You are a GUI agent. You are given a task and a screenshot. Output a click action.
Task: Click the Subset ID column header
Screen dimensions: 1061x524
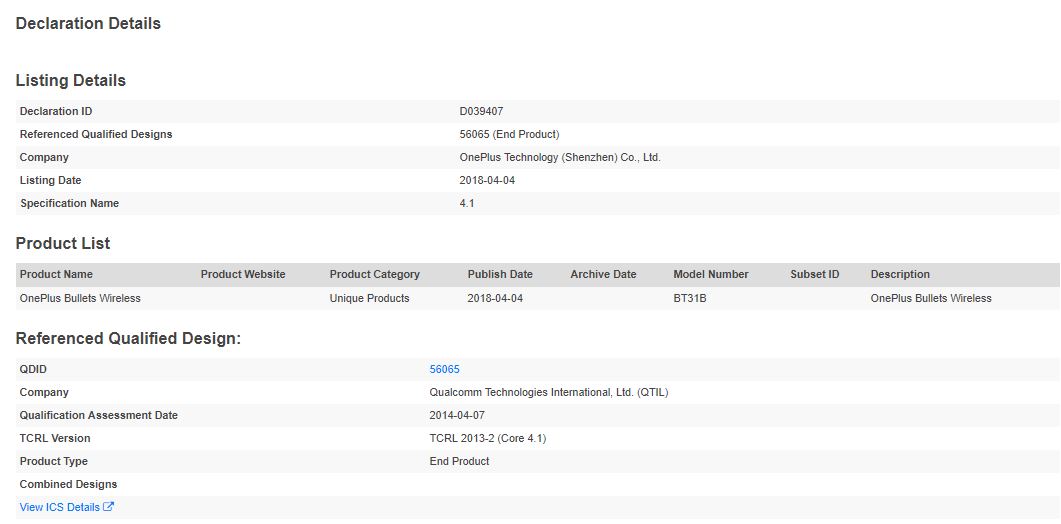815,274
